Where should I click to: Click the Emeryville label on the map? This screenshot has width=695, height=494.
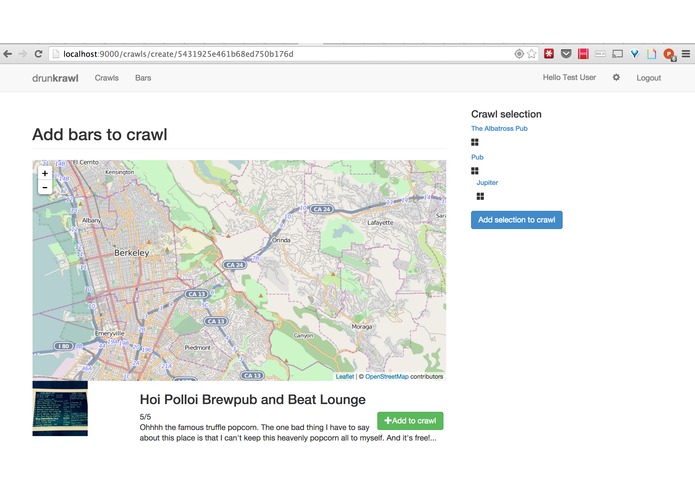click(109, 333)
